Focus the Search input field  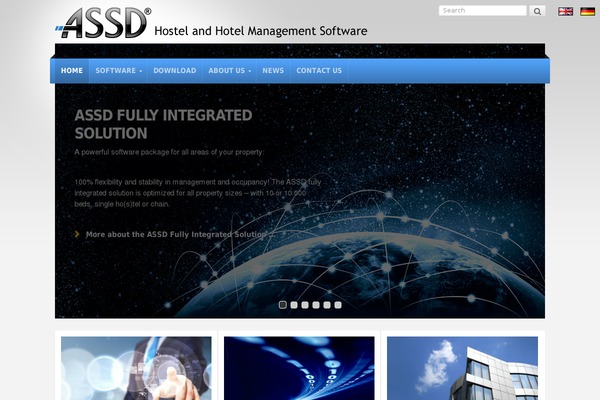tap(483, 11)
